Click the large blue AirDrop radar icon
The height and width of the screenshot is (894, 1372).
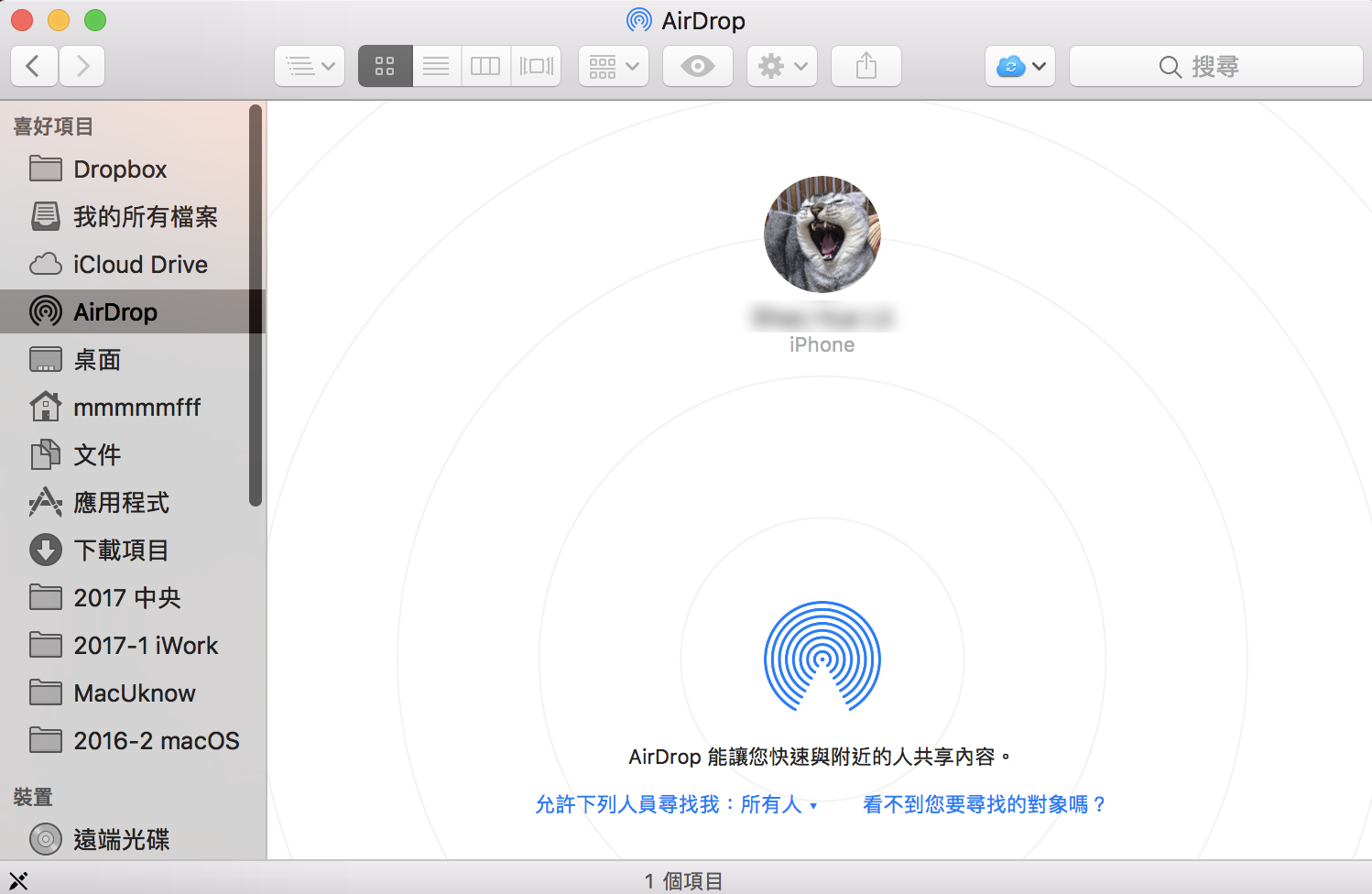pos(822,657)
